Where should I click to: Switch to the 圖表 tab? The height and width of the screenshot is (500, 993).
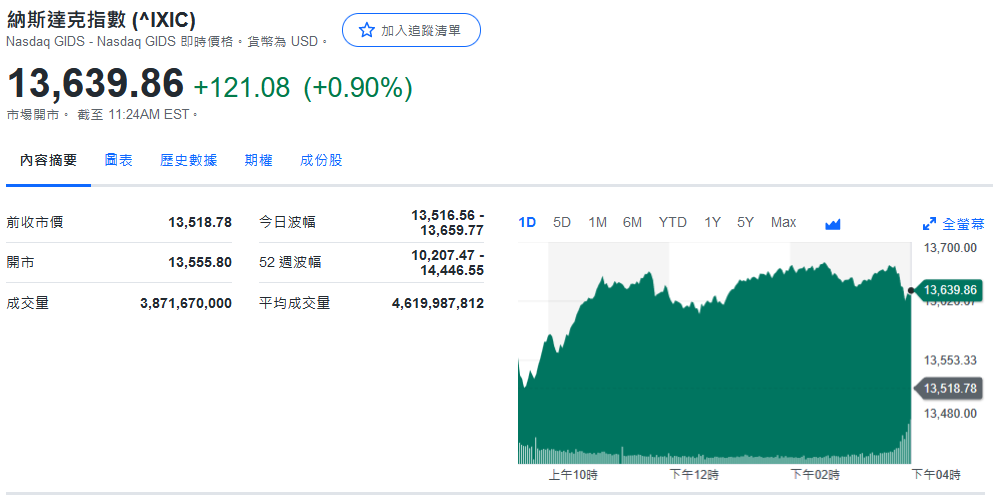pos(118,160)
